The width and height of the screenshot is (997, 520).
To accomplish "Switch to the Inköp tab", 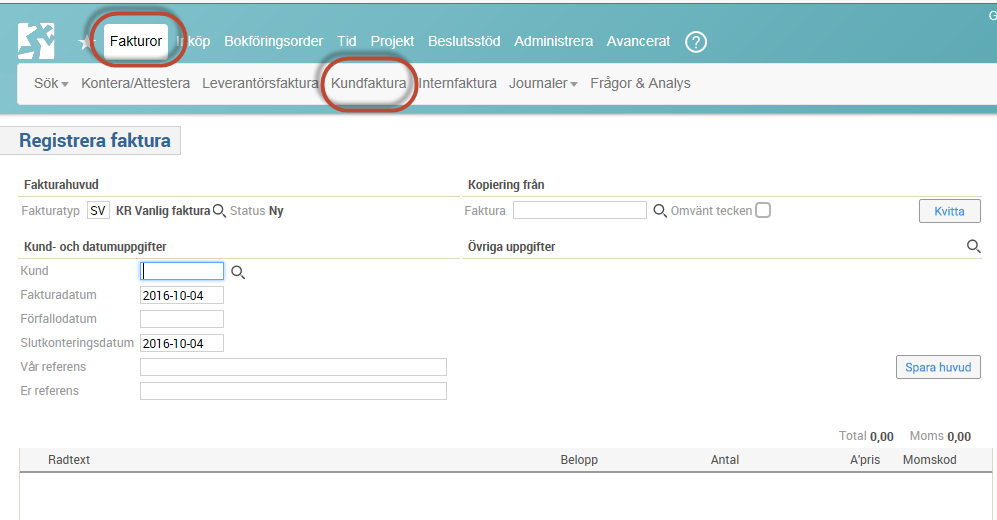I will (193, 41).
